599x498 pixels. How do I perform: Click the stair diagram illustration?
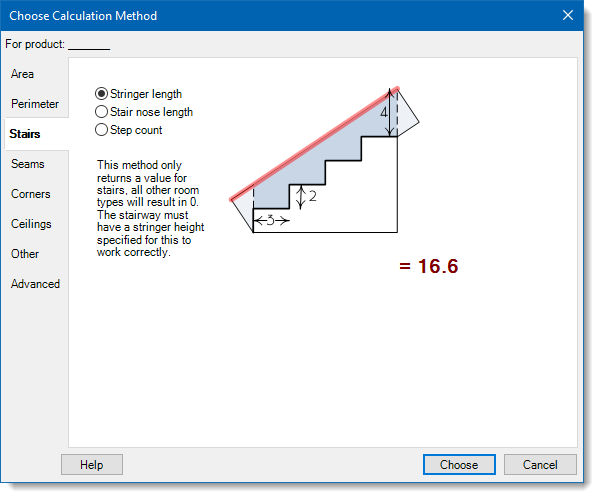325,160
